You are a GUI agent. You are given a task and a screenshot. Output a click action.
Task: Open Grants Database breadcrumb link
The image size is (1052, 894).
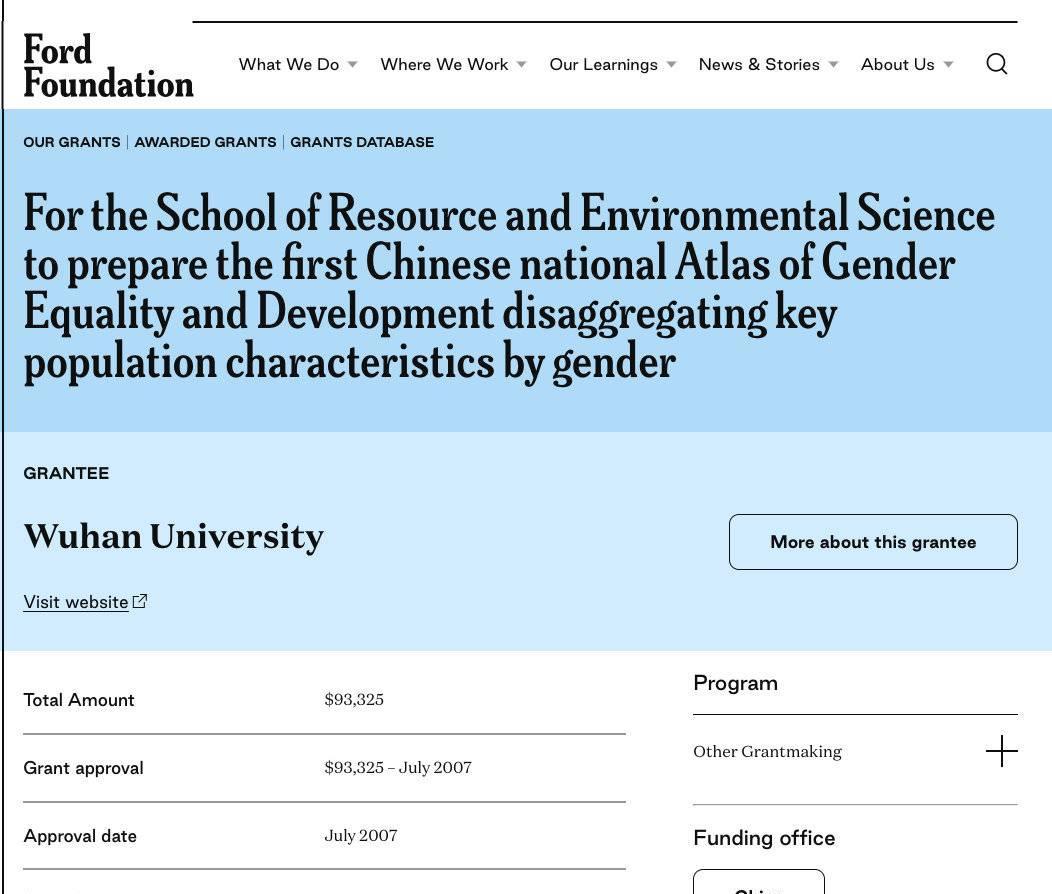coord(362,142)
